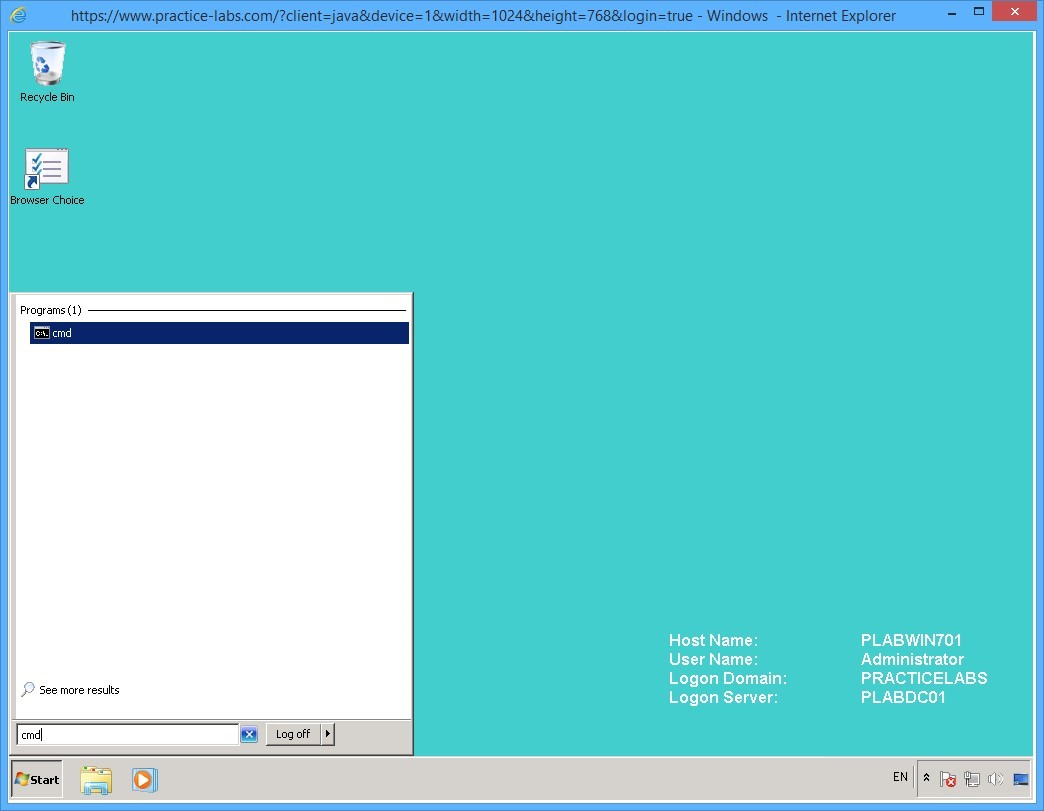Show hidden notification icons via the chevron

926,778
